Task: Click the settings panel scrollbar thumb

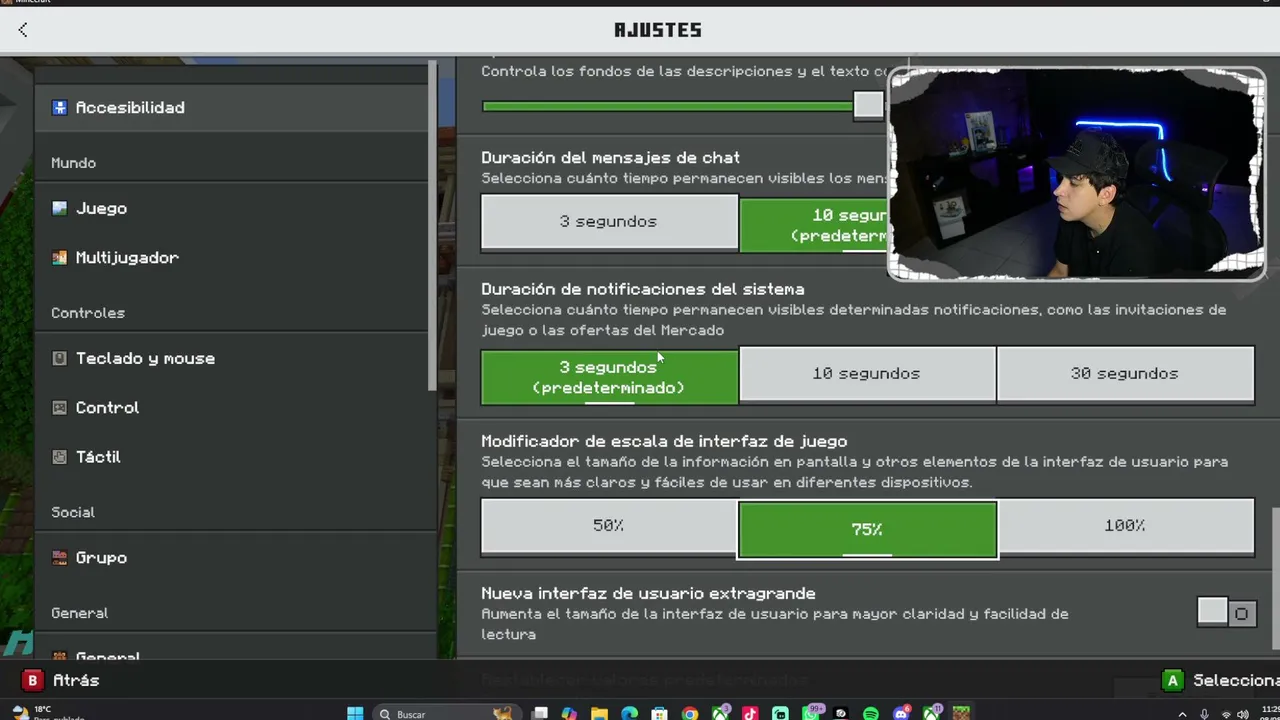Action: pyautogui.click(x=1275, y=578)
